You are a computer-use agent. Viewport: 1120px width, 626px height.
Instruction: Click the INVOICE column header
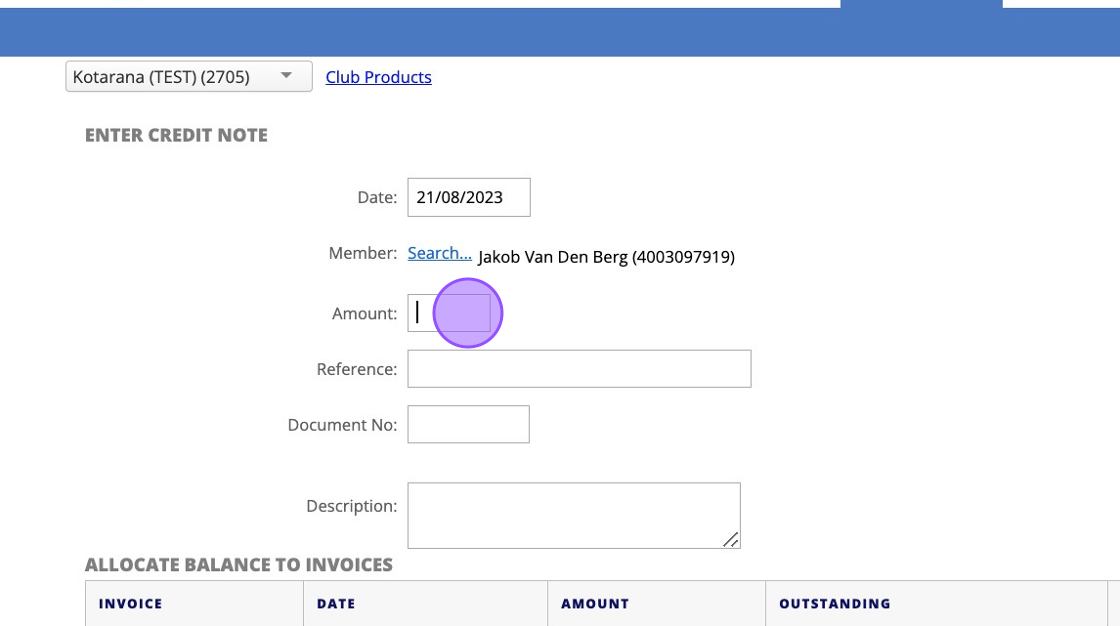click(130, 604)
